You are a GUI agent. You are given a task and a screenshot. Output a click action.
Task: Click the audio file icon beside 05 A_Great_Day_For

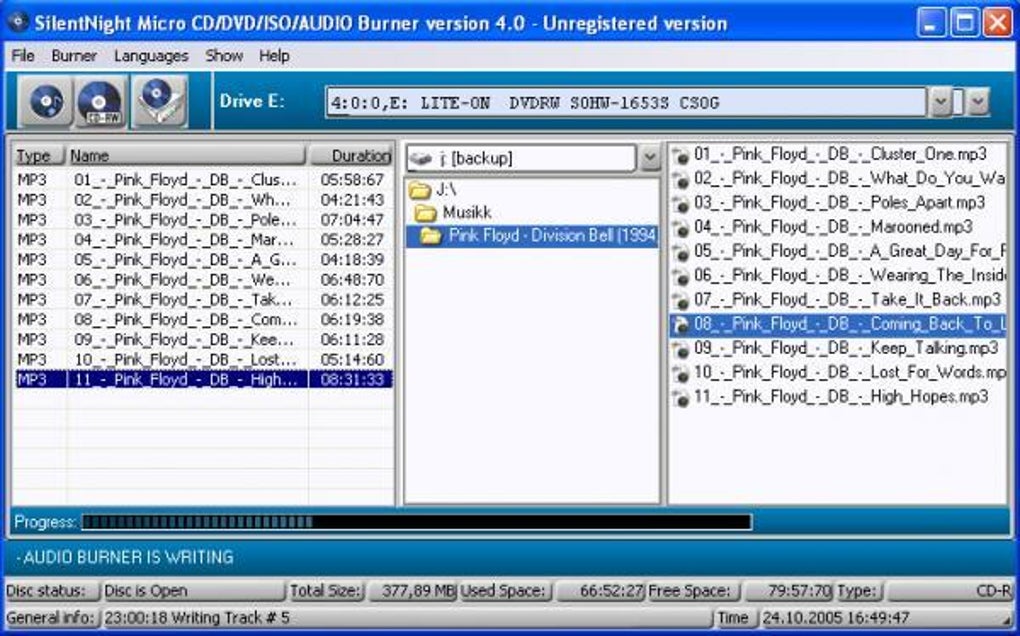[680, 252]
